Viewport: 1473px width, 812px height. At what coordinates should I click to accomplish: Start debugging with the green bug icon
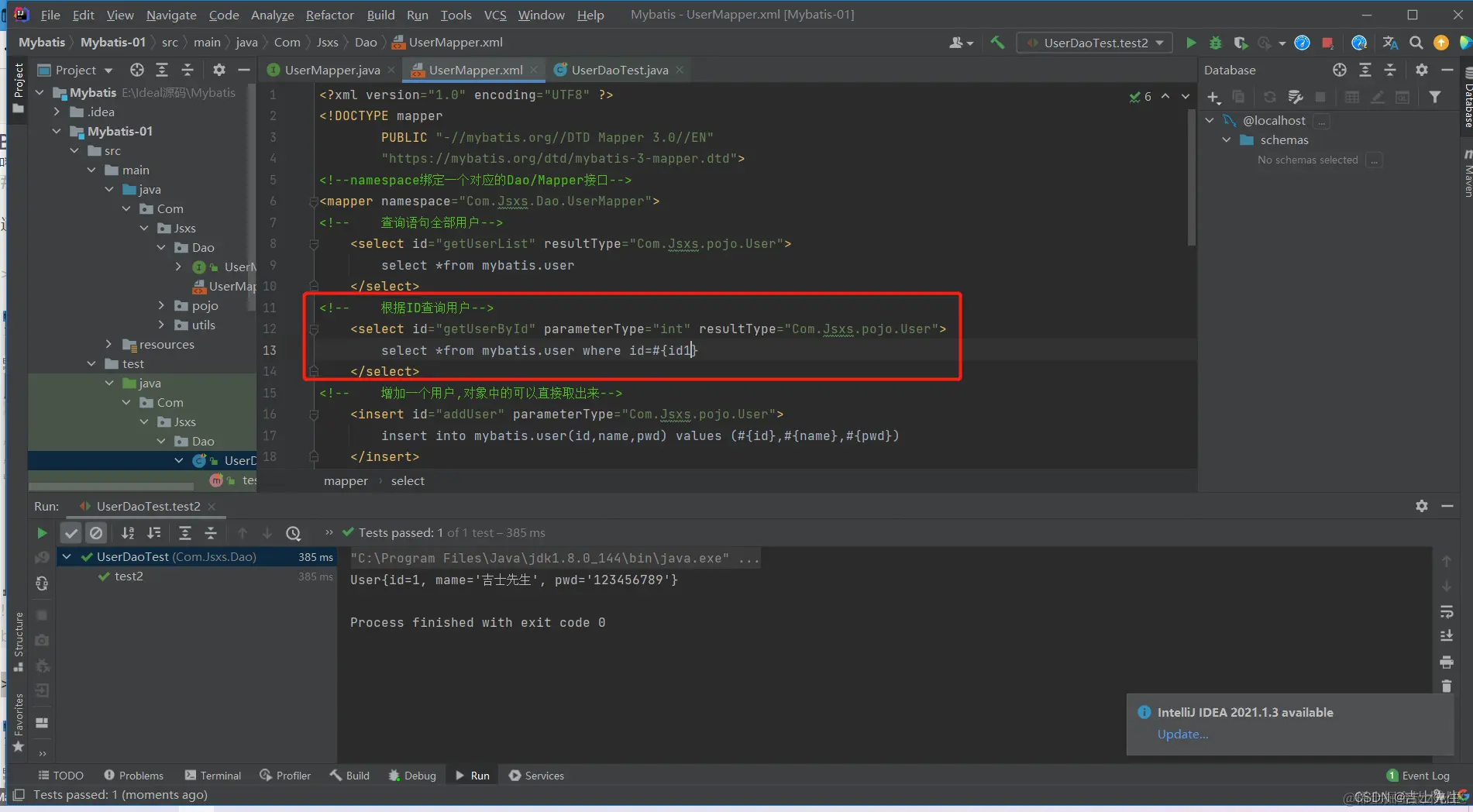pyautogui.click(x=1215, y=43)
